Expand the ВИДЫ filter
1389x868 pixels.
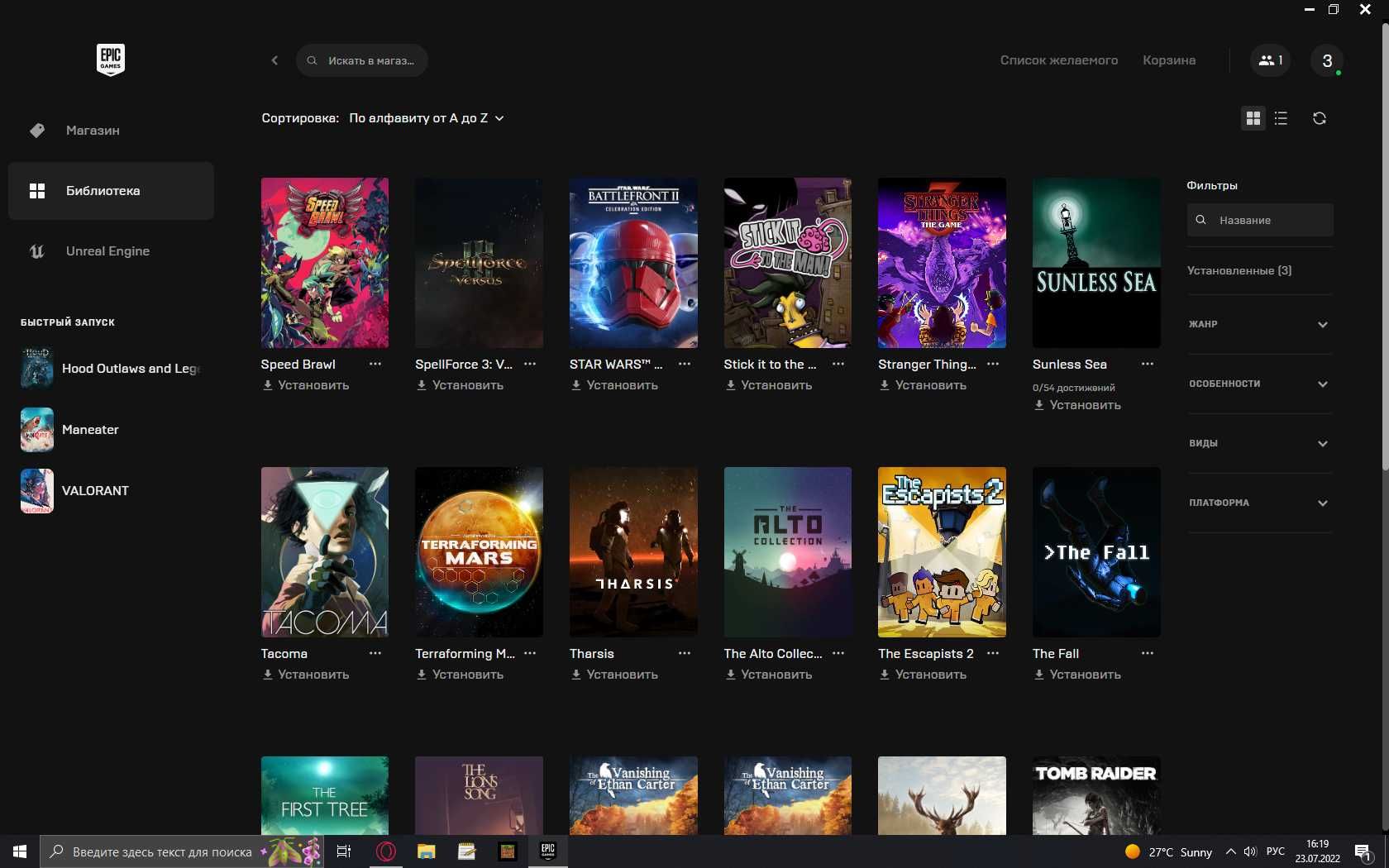pyautogui.click(x=1259, y=443)
